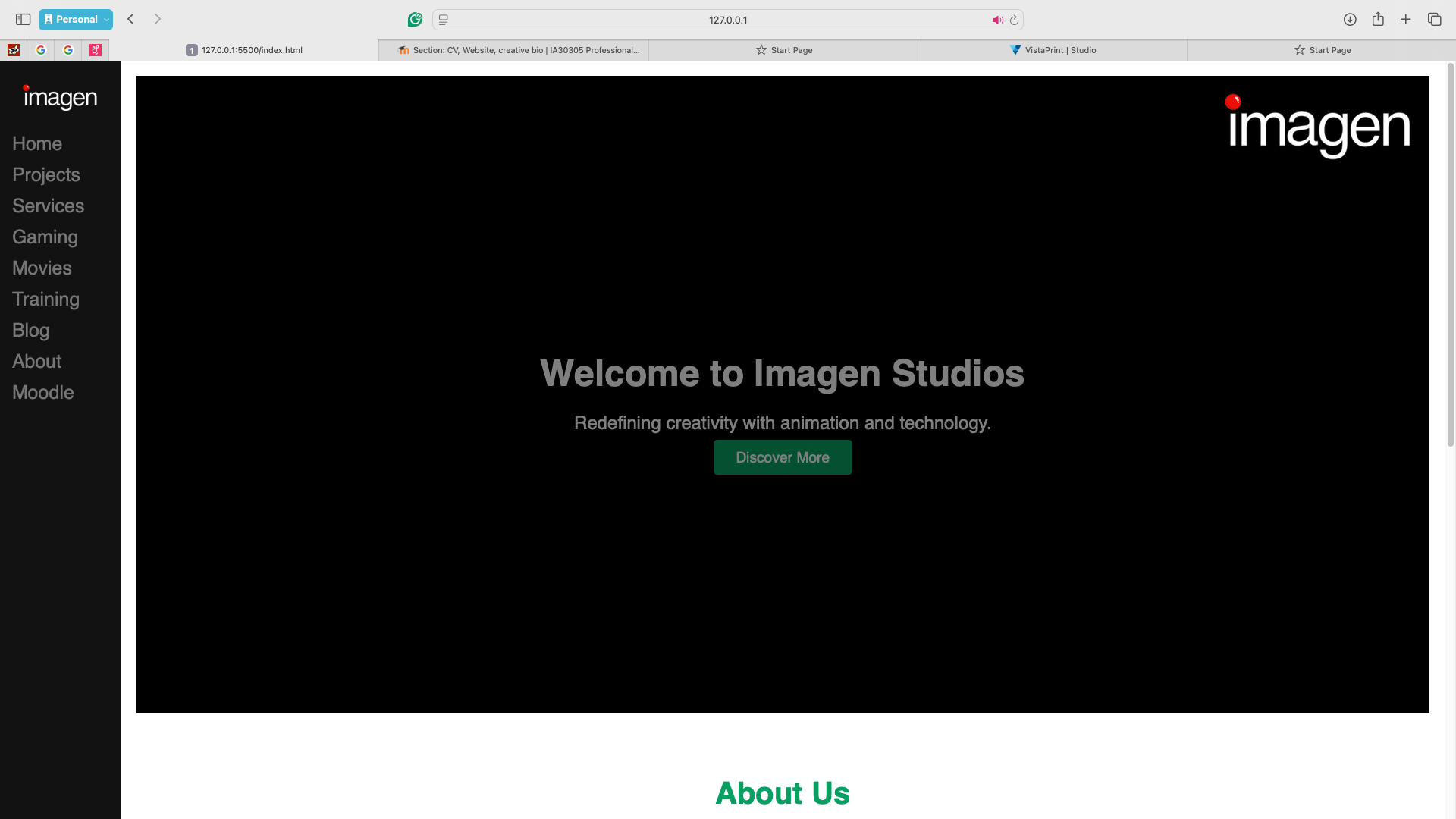Viewport: 1456px width, 819px height.
Task: Open the Share icon
Action: [x=1378, y=19]
